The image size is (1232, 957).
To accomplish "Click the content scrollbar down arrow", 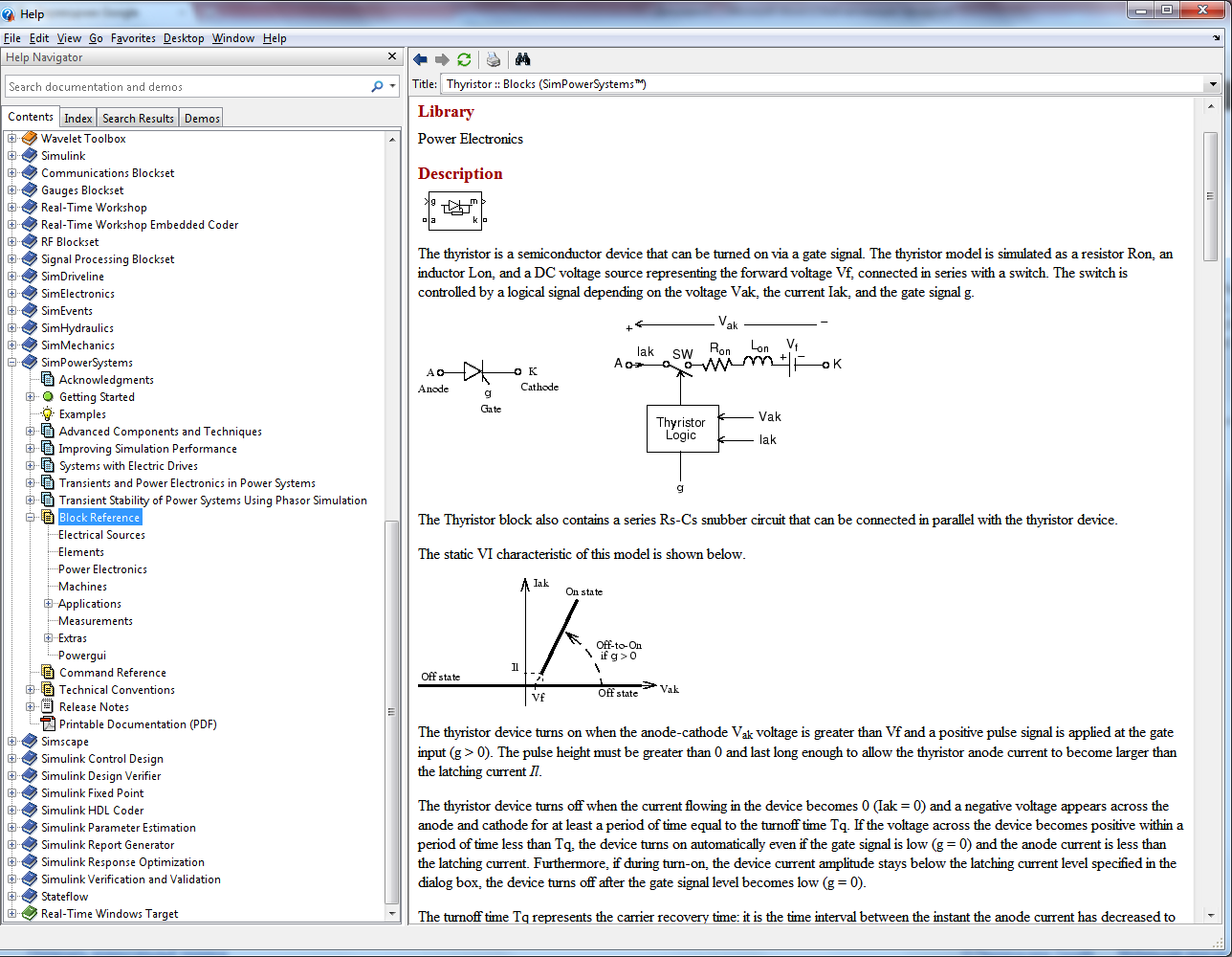I will [x=1210, y=916].
